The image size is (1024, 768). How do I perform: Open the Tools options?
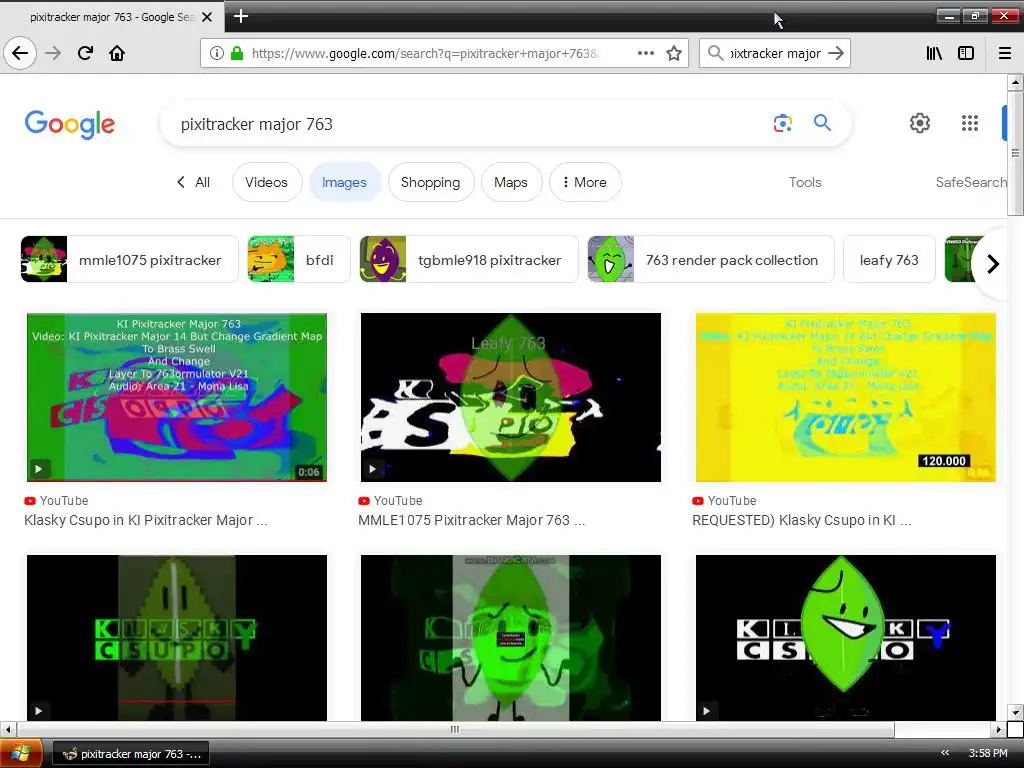tap(805, 182)
